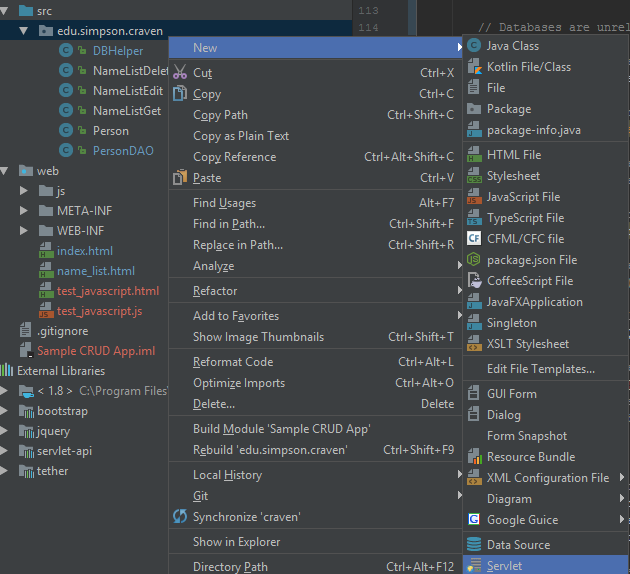Click the Google Guice icon
Image resolution: width=630 pixels, height=574 pixels.
click(x=474, y=519)
